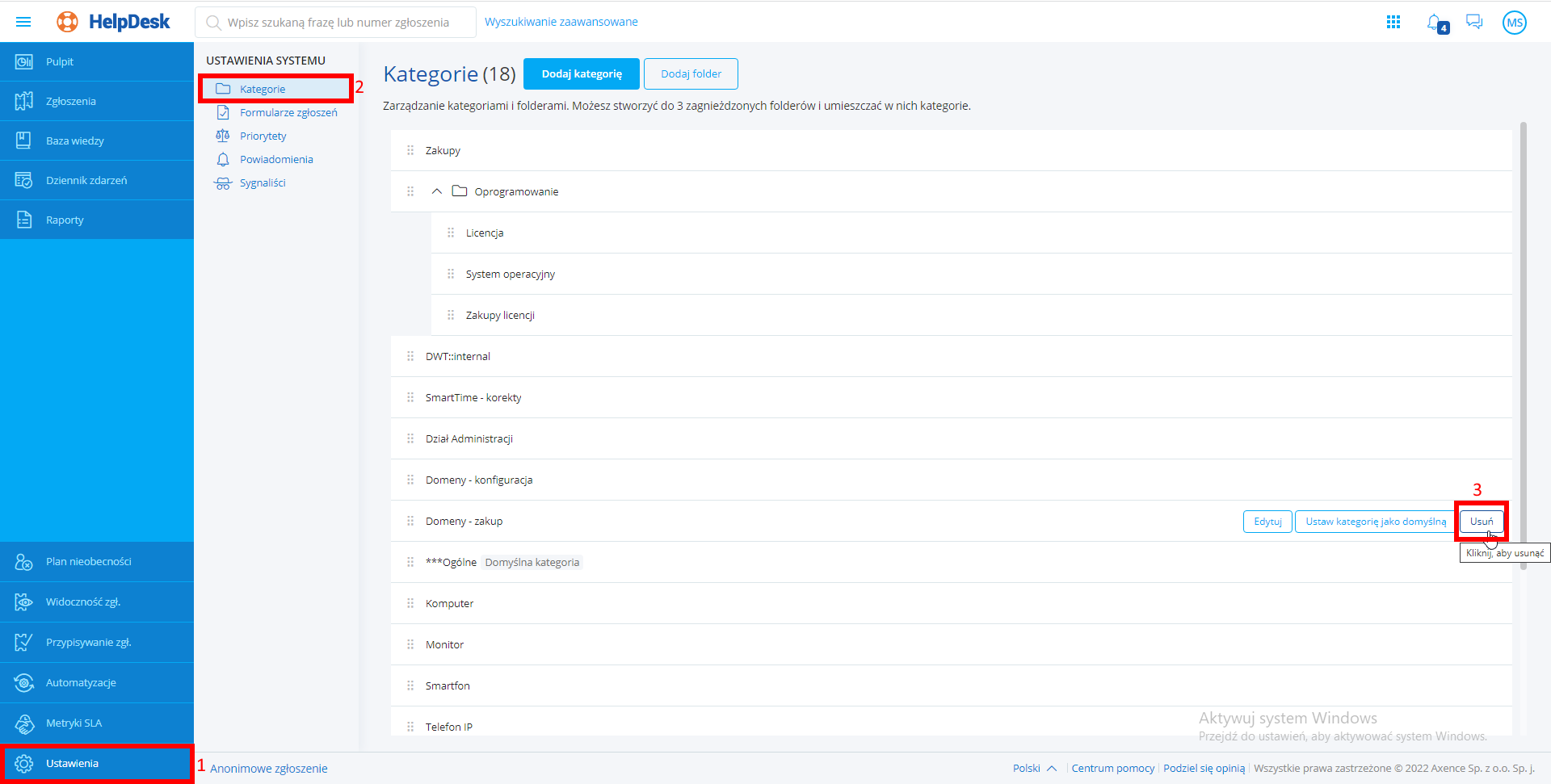1551x784 pixels.
Task: Click the Oprogramowanie folder icon
Action: 460,191
